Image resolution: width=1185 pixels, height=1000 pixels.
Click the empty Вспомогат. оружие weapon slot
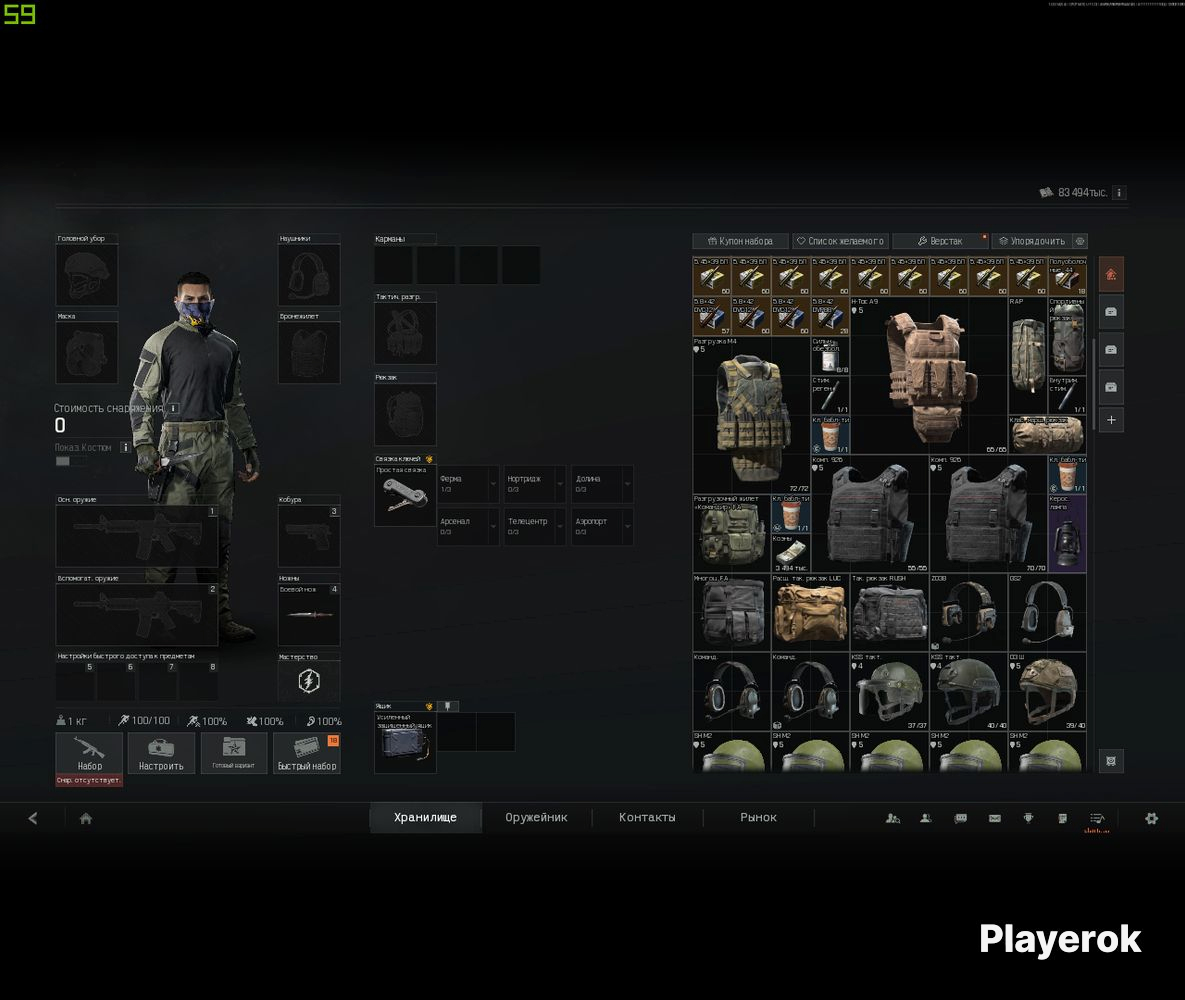coord(137,615)
